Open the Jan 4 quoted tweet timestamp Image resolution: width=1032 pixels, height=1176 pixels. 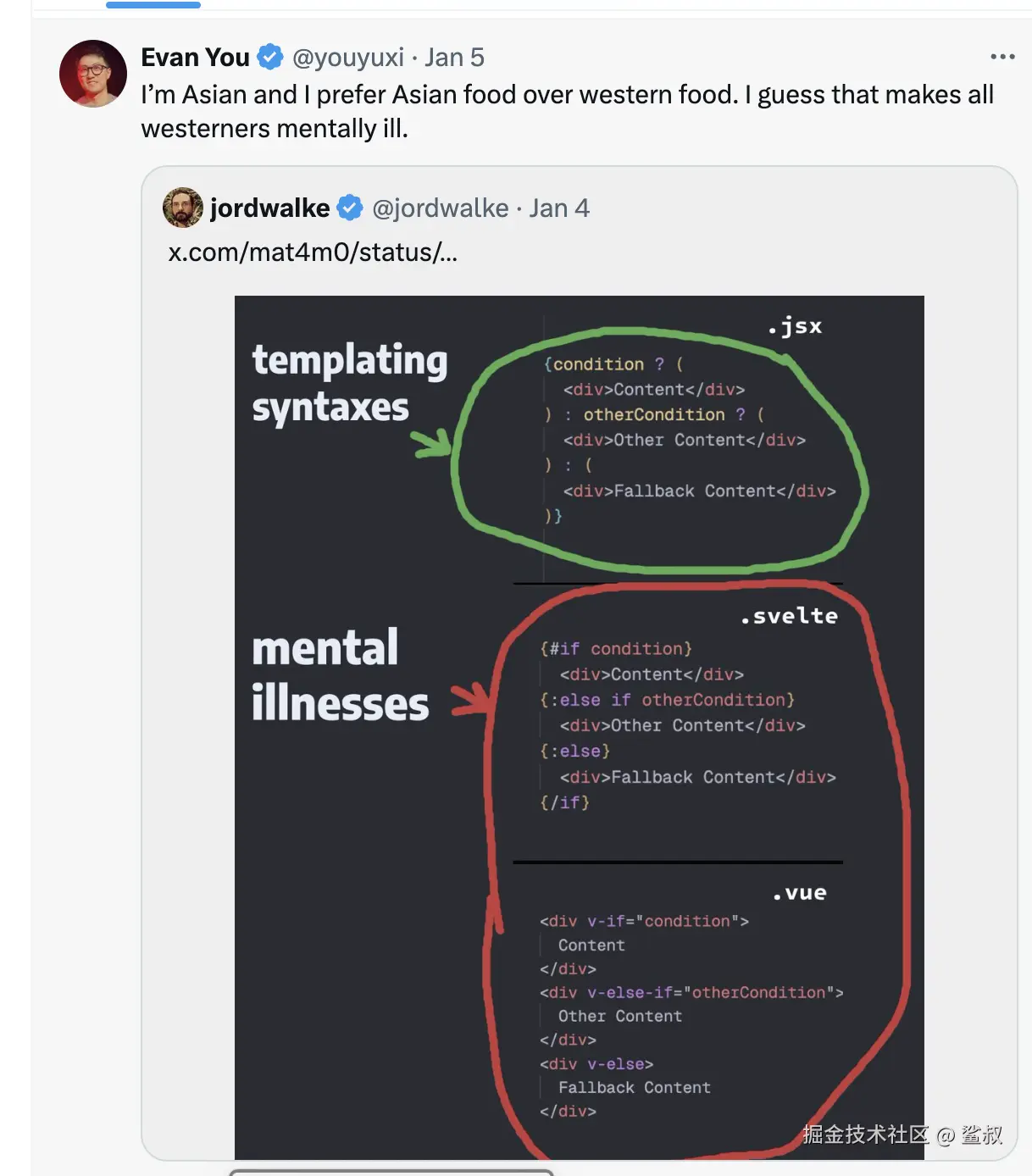(x=559, y=208)
